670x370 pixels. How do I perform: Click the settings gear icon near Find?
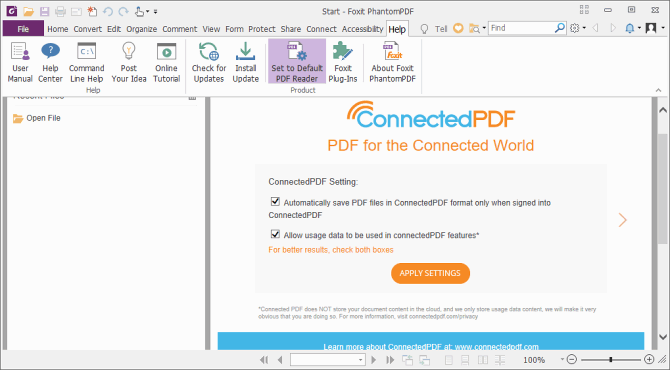575,28
